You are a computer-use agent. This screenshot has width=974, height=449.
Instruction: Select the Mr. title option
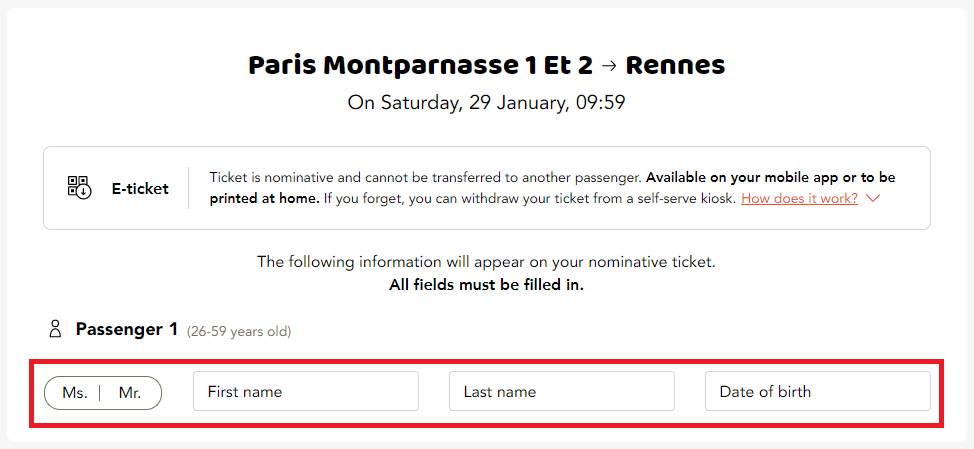(130, 393)
